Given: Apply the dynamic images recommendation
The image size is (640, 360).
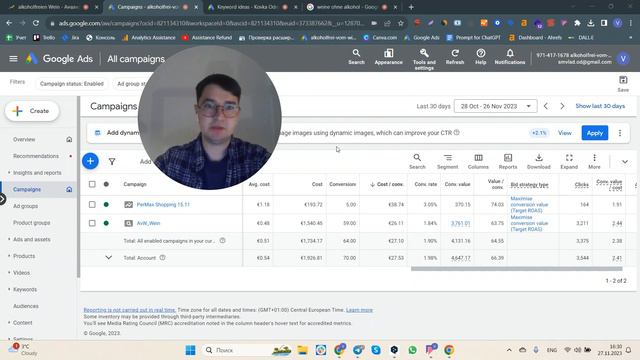Looking at the screenshot, I should [x=595, y=133].
